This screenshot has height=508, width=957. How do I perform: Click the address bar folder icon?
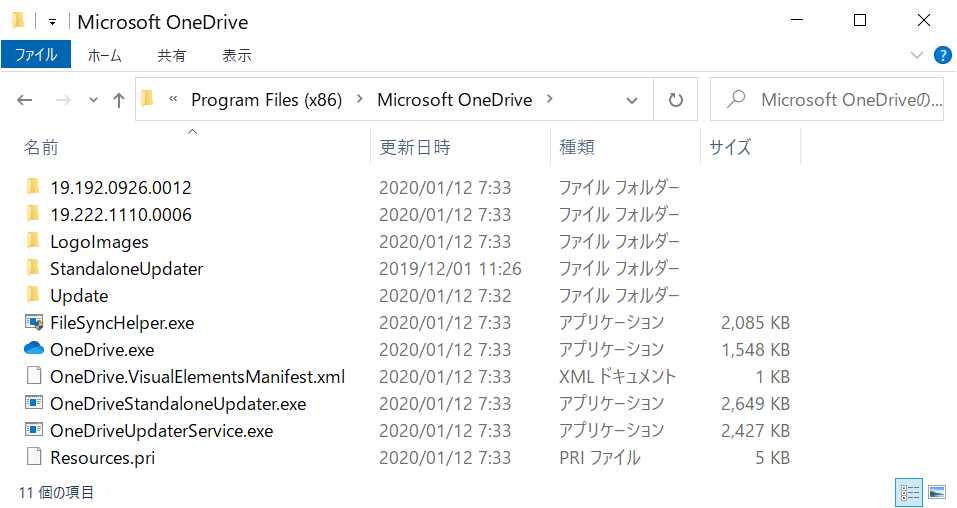[x=147, y=98]
